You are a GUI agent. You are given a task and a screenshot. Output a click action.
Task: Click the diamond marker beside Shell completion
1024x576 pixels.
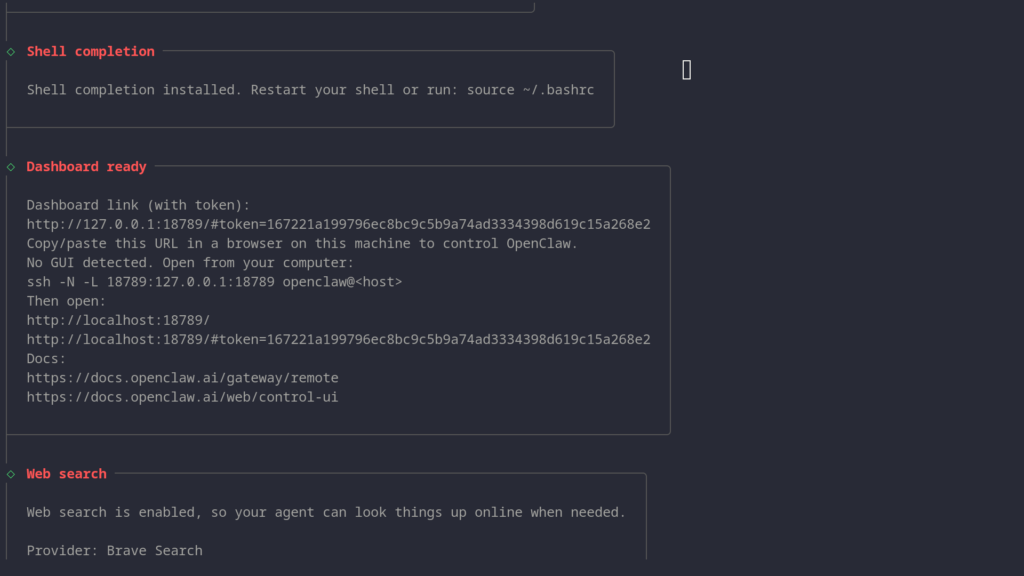11,51
